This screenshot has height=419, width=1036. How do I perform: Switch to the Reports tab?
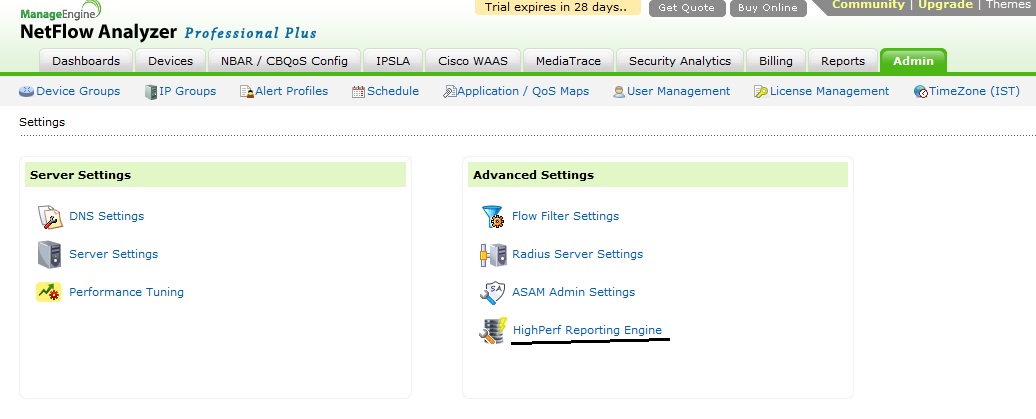(x=842, y=61)
